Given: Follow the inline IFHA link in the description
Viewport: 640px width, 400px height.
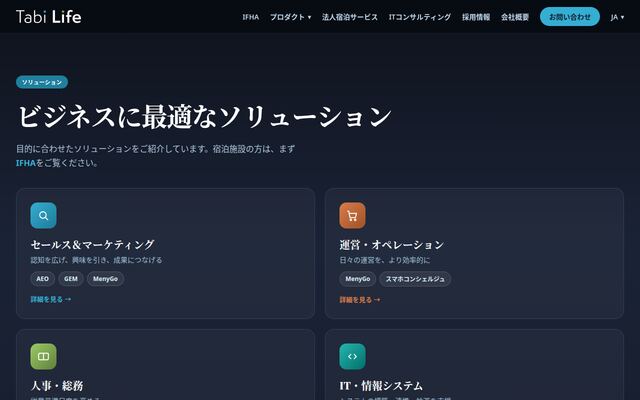Looking at the screenshot, I should (x=26, y=163).
